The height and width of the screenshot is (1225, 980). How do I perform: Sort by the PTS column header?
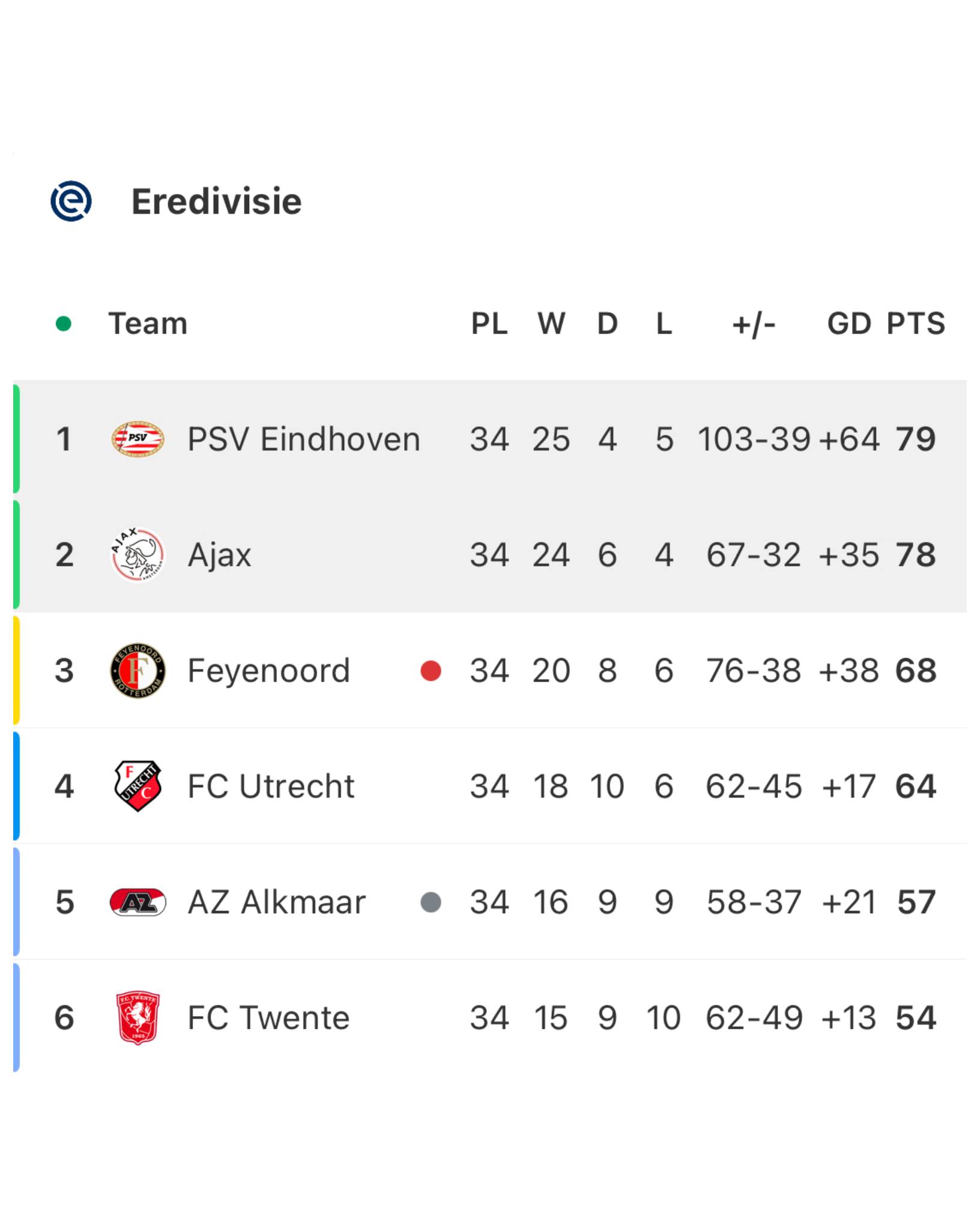pos(916,324)
